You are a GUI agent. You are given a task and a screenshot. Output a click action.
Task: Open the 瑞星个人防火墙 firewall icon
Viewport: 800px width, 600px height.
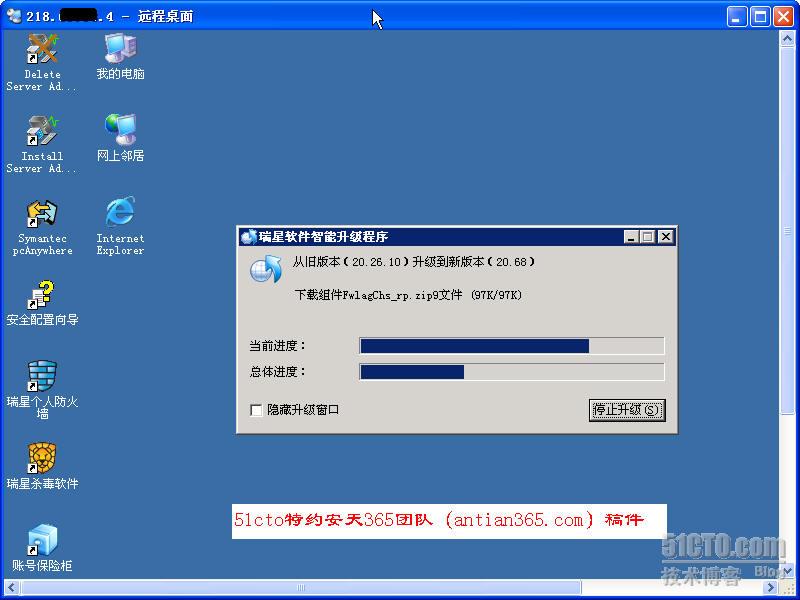(42, 390)
